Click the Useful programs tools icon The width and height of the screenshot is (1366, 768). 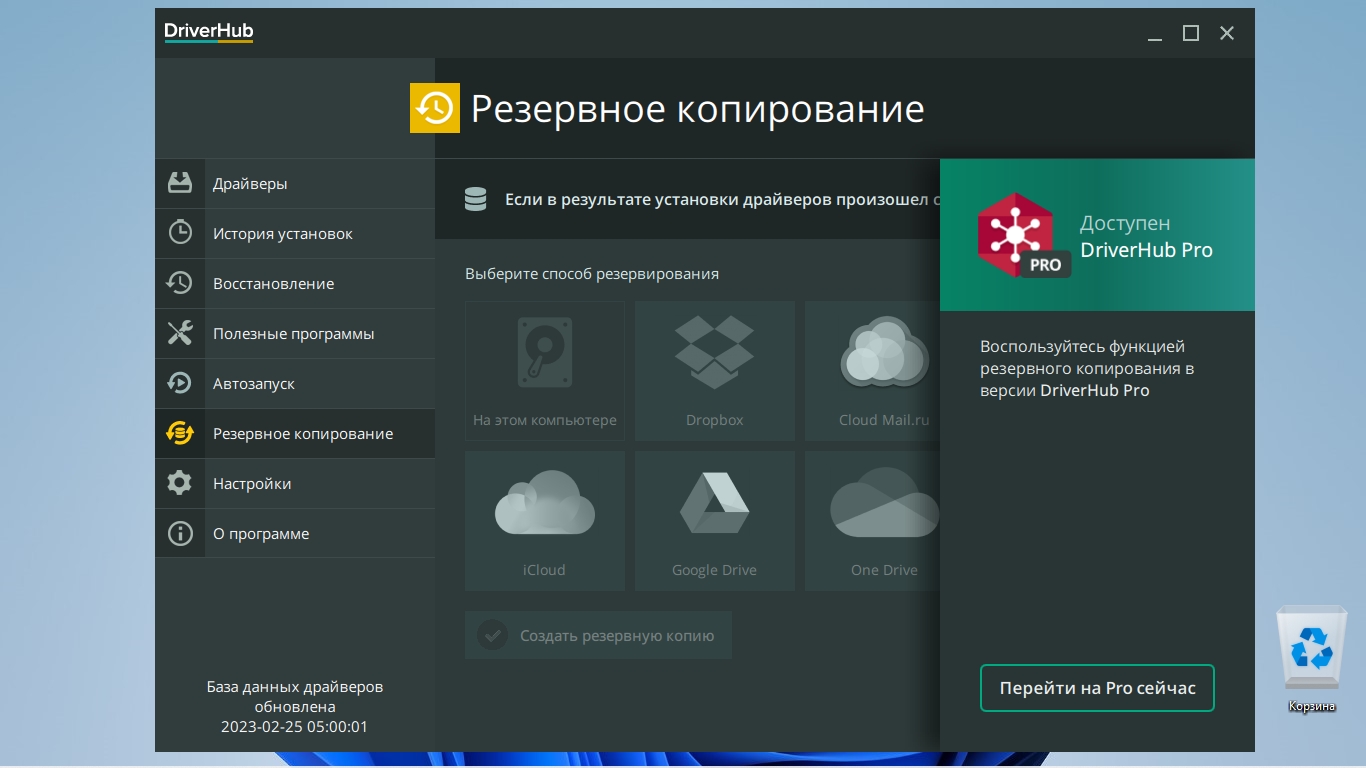(180, 333)
